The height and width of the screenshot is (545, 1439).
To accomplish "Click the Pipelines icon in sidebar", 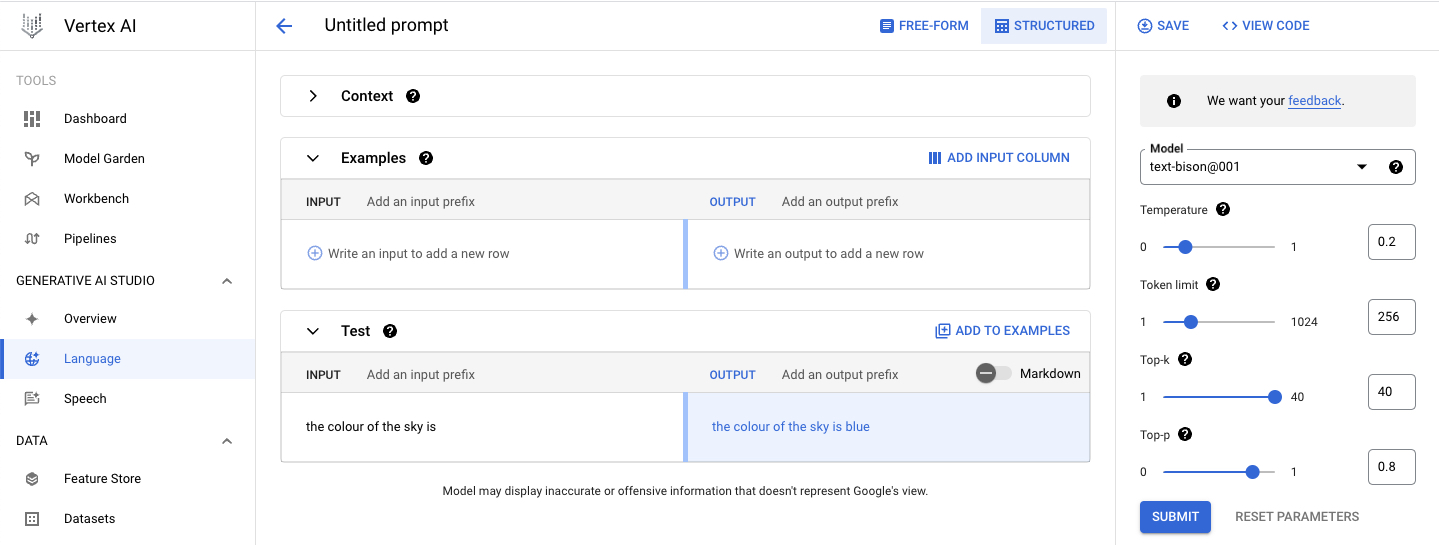I will [x=32, y=238].
